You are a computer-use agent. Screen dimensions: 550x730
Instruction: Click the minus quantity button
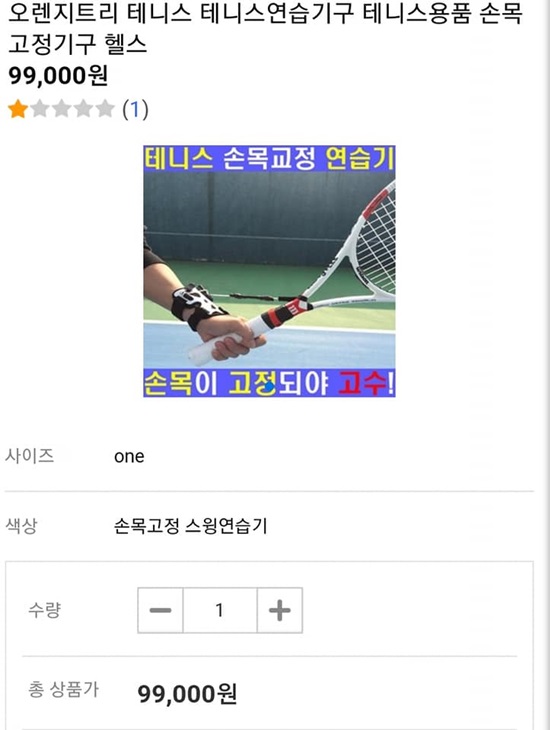coord(160,610)
